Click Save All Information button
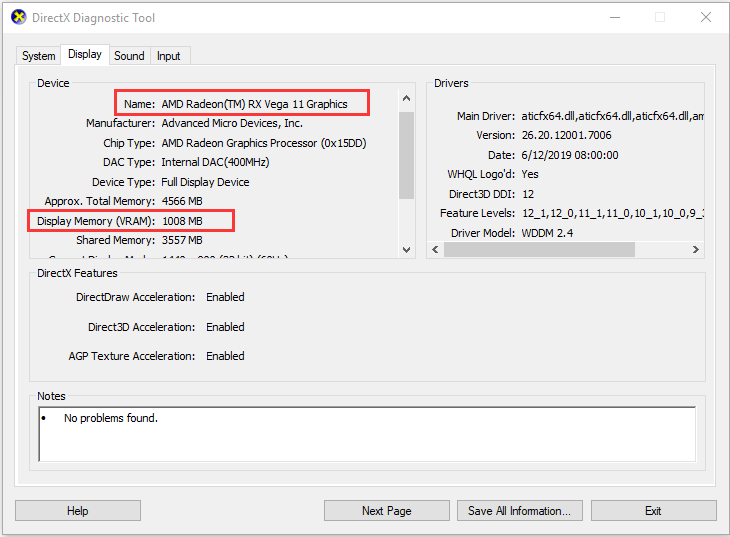 coord(520,510)
